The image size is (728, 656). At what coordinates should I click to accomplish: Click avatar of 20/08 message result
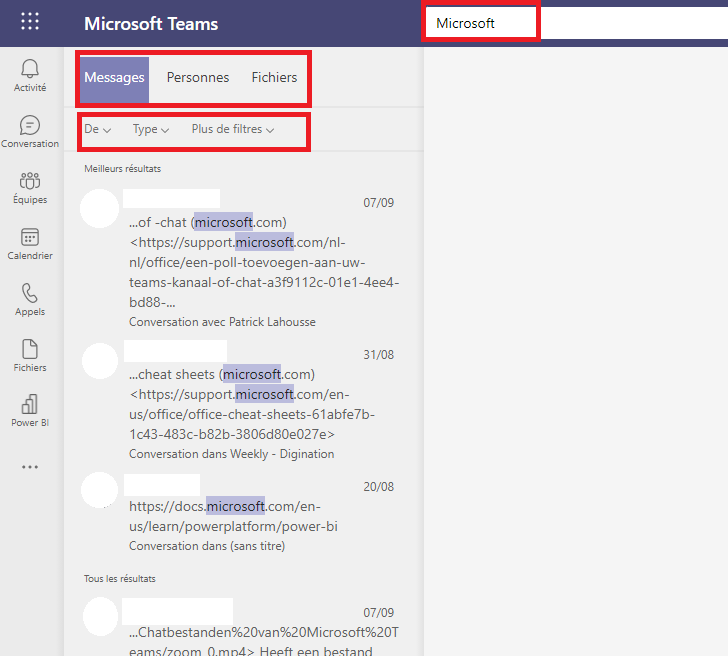click(99, 490)
